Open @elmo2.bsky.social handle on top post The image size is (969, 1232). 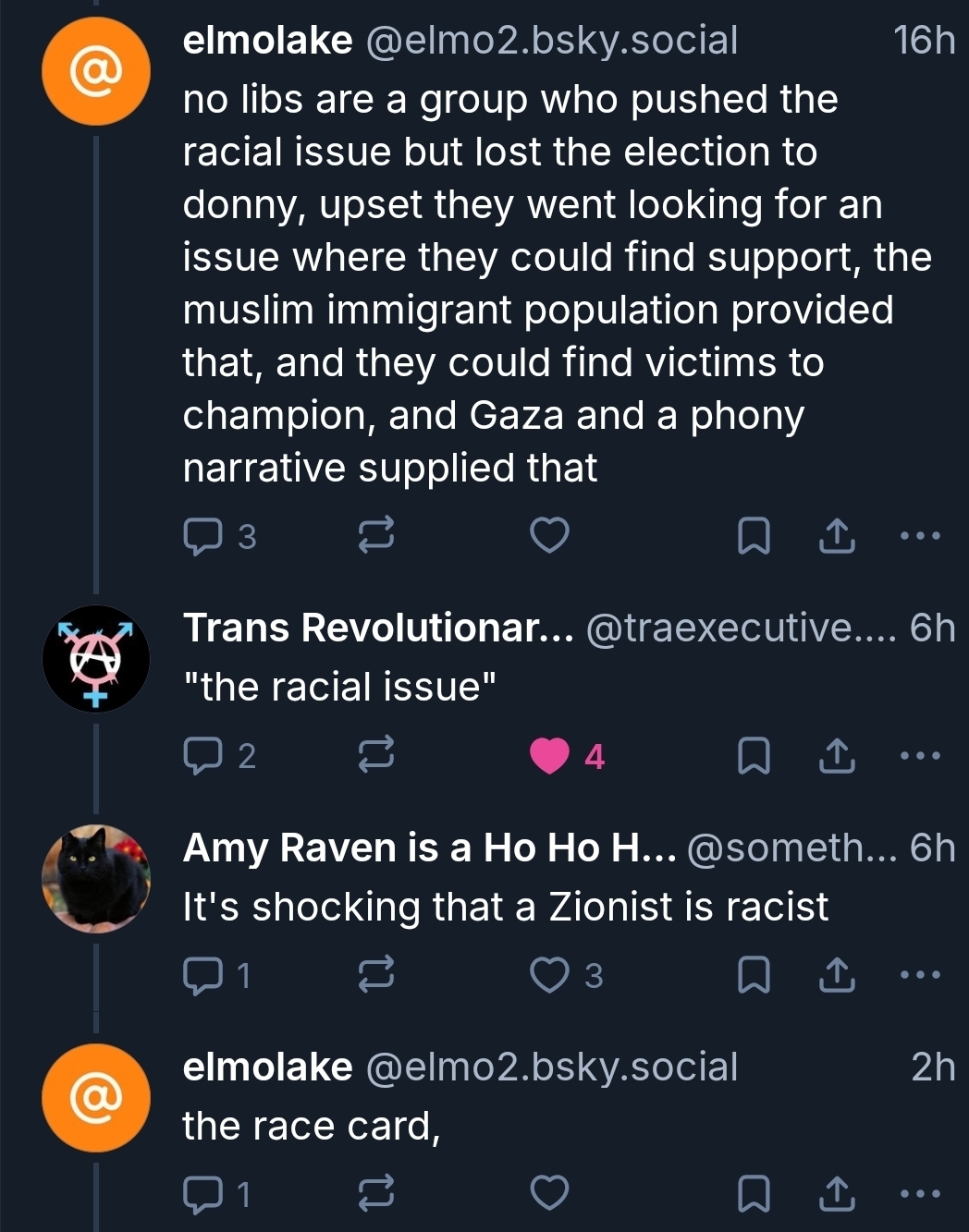(x=552, y=41)
